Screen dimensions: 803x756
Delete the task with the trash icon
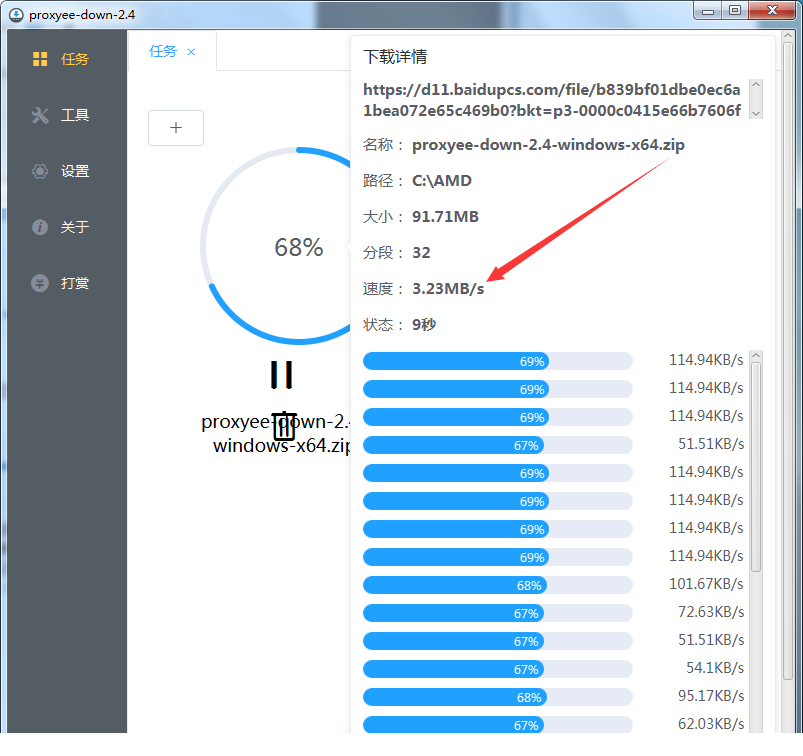tap(284, 426)
